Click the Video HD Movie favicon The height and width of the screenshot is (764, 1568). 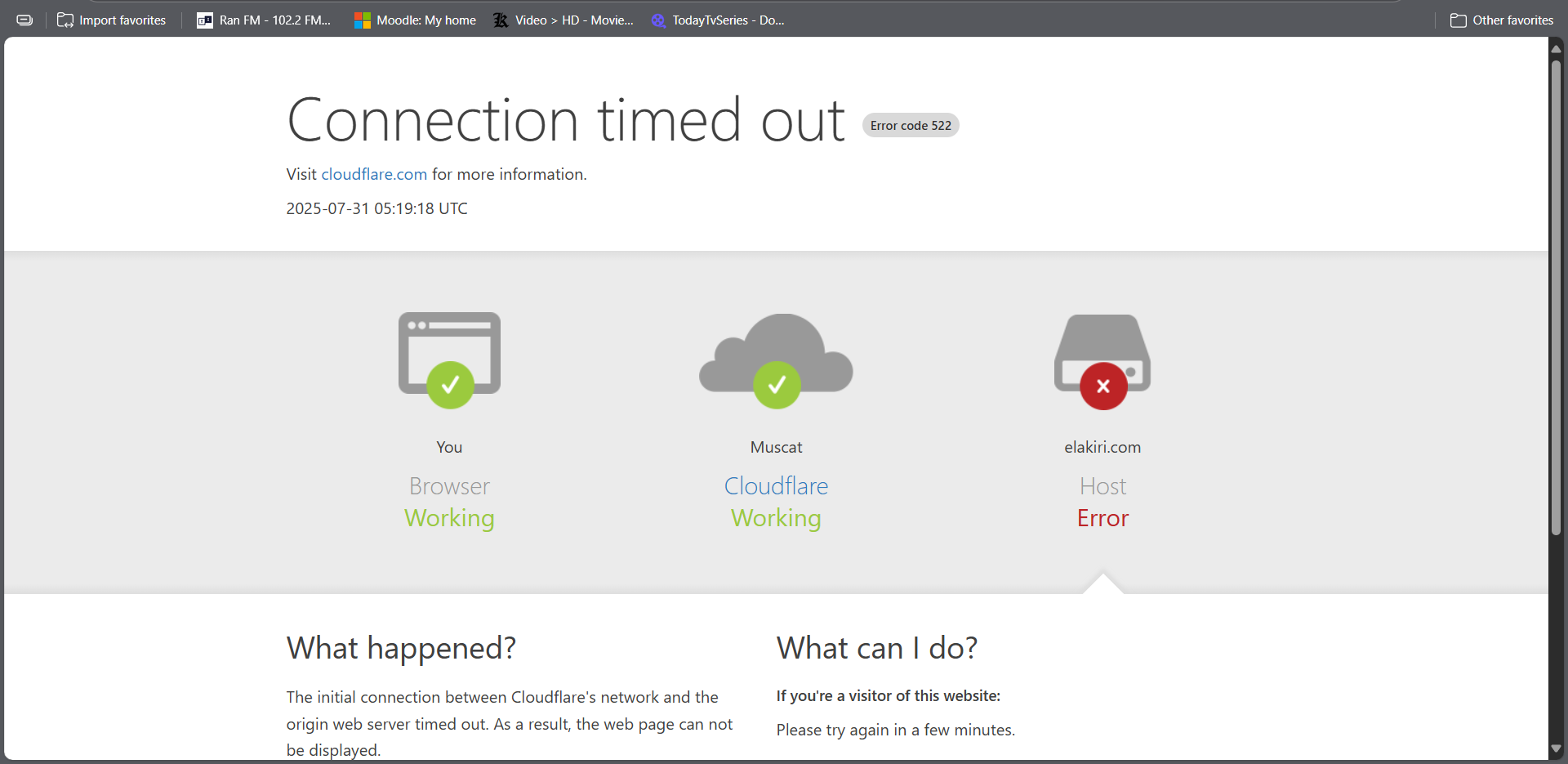tap(501, 20)
